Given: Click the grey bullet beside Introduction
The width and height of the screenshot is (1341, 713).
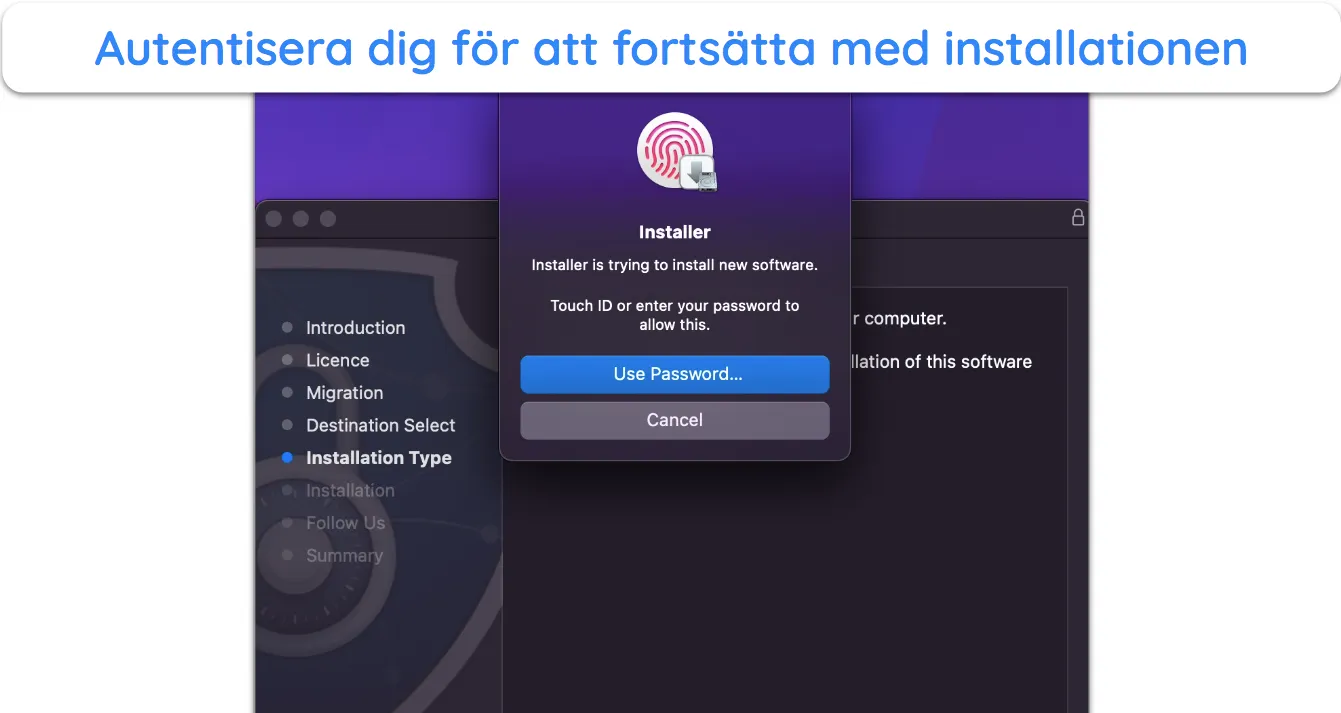Looking at the screenshot, I should pyautogui.click(x=288, y=327).
